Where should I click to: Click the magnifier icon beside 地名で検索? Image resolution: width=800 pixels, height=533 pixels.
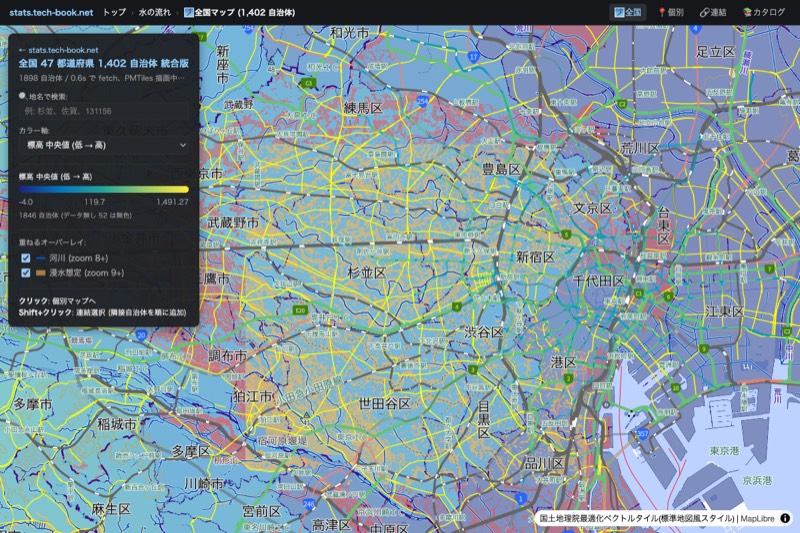pos(22,96)
